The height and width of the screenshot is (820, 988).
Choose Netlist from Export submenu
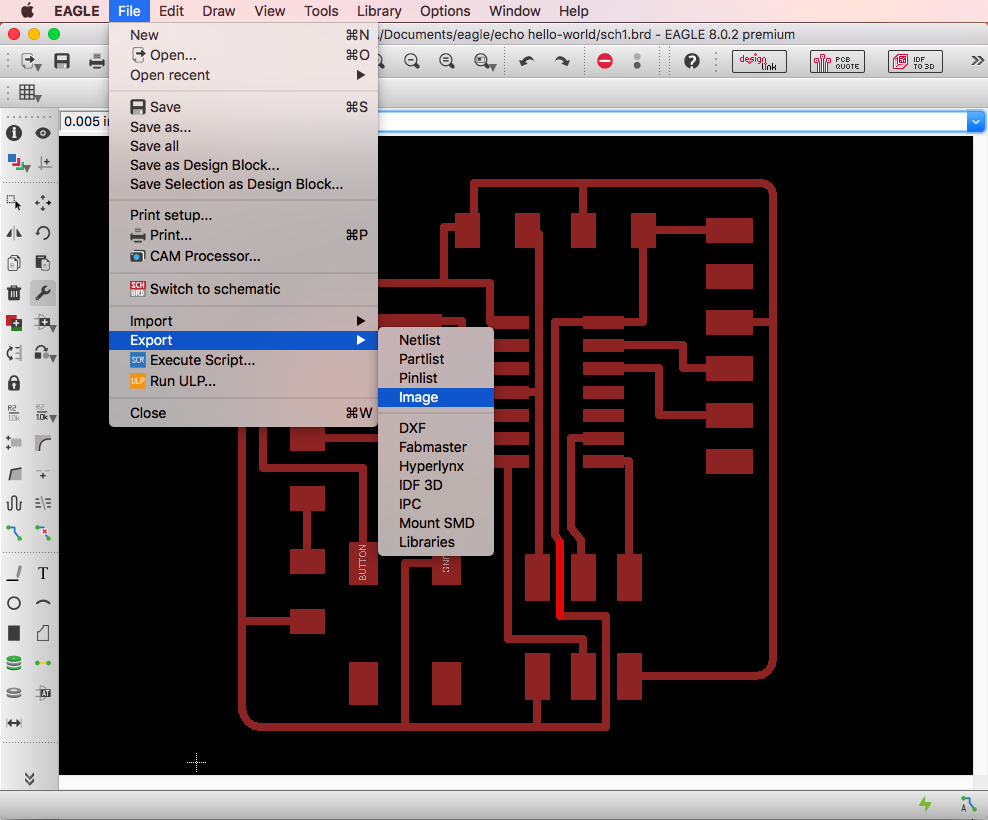(436, 340)
